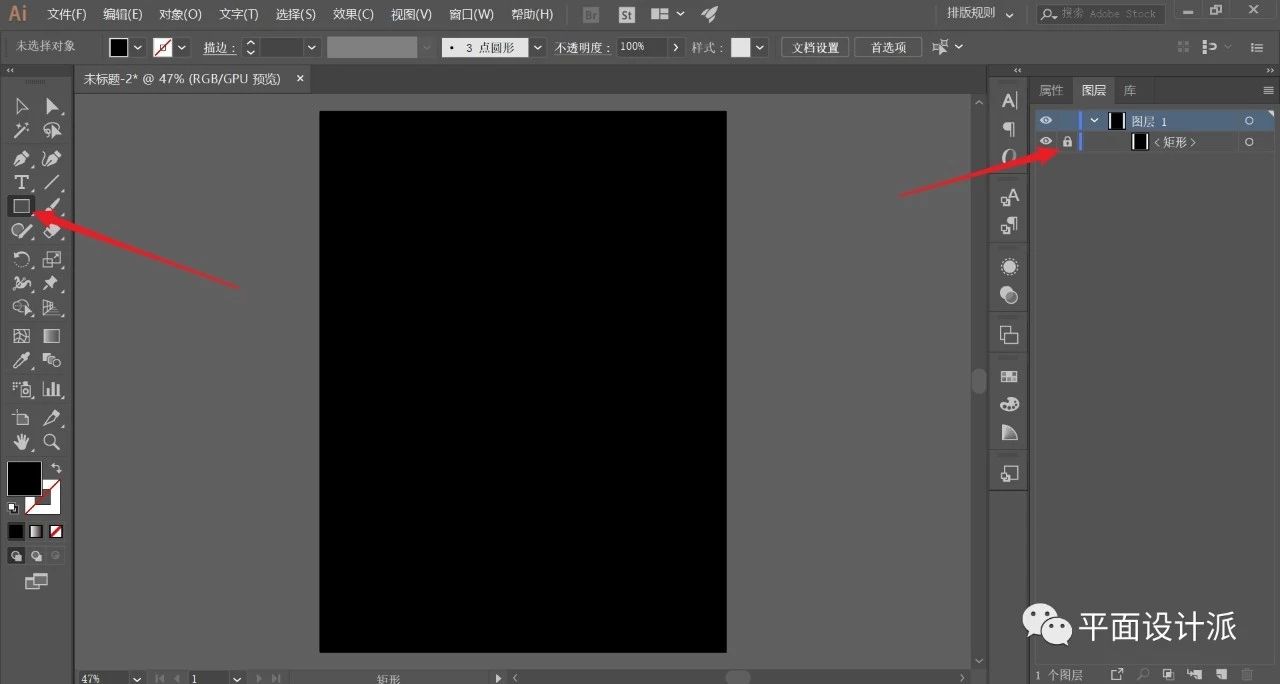1280x684 pixels.
Task: Click target circle of 图层 1
Action: coord(1249,121)
